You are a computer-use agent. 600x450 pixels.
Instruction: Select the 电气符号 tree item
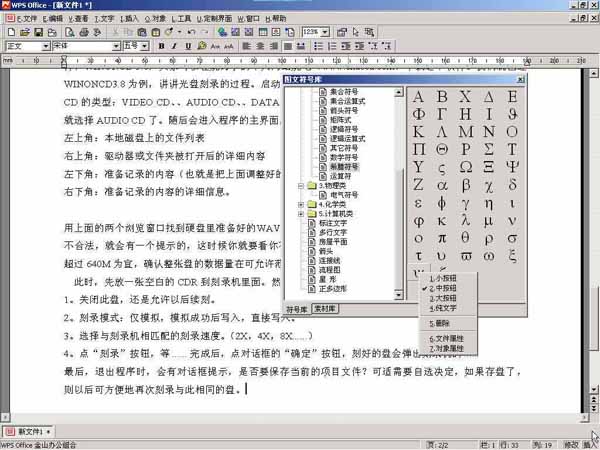tap(344, 195)
